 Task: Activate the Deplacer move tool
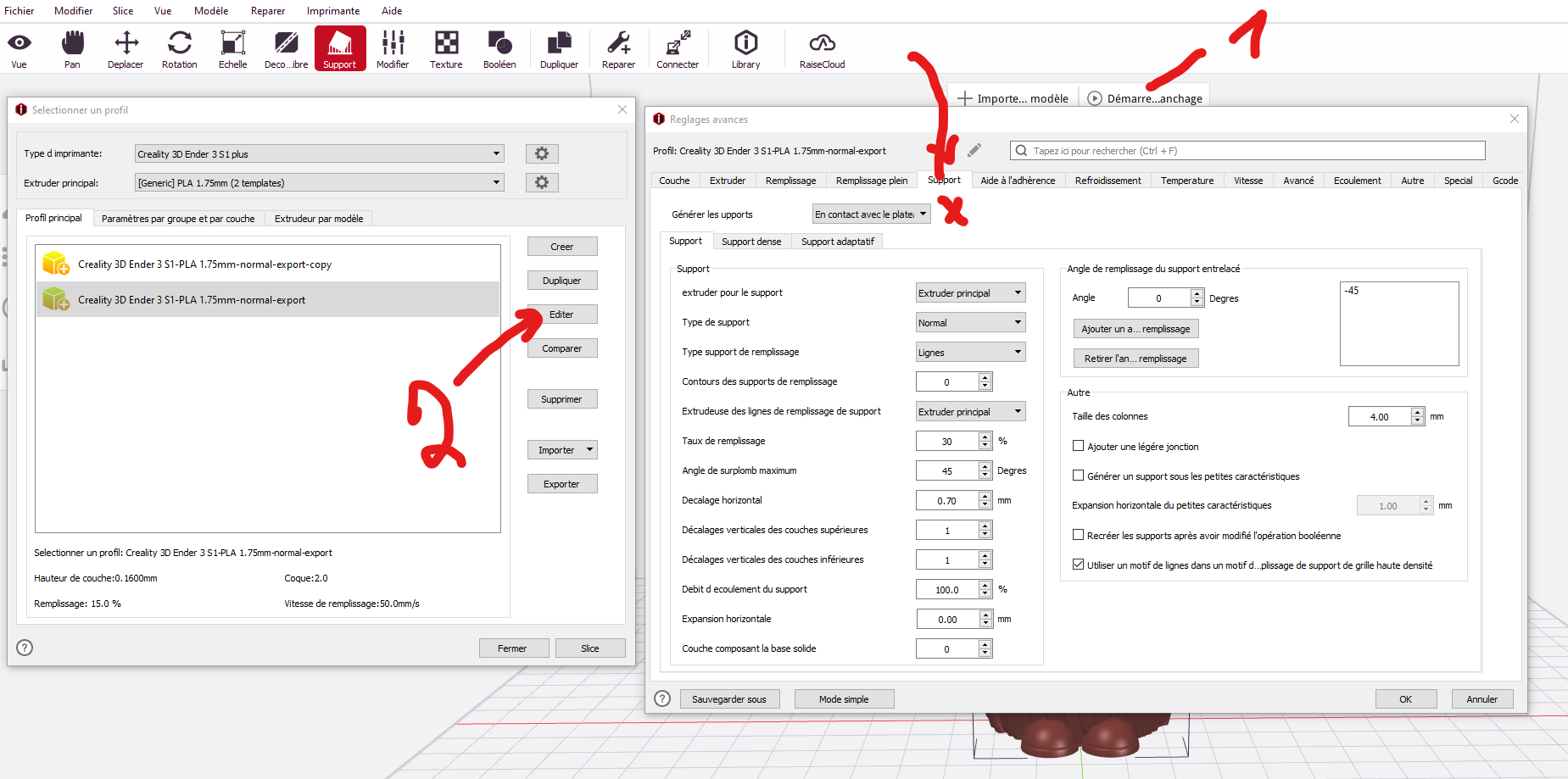coord(126,49)
